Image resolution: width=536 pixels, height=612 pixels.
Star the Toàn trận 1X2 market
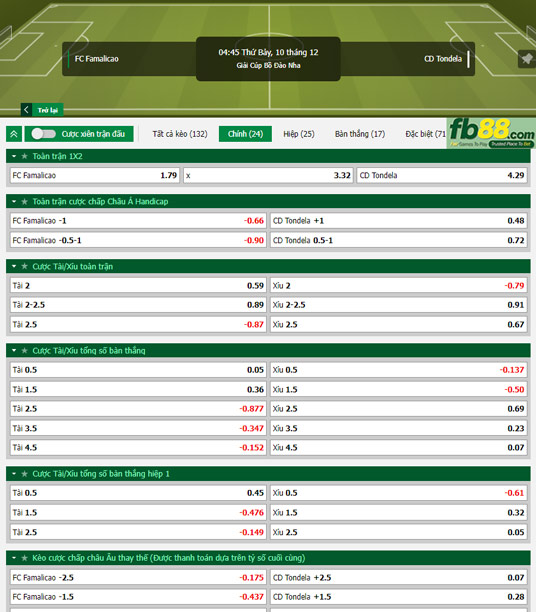tap(25, 156)
